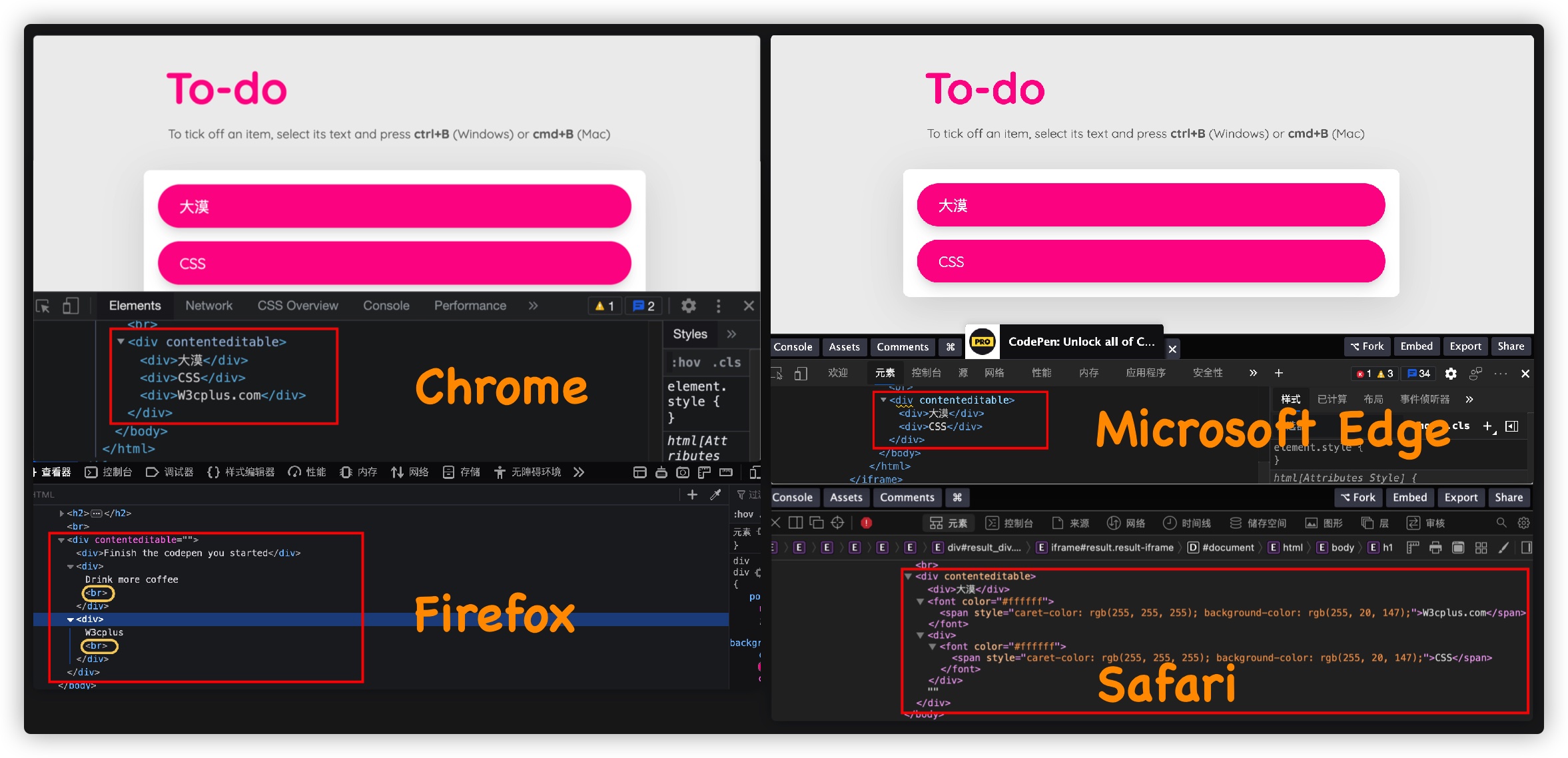The width and height of the screenshot is (1568, 758).
Task: Open Firefox 内存 tab
Action: (x=358, y=472)
